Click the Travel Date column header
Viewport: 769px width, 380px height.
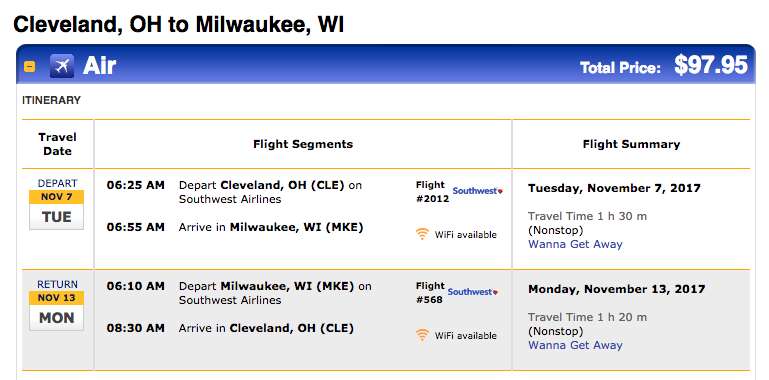pyautogui.click(x=57, y=144)
